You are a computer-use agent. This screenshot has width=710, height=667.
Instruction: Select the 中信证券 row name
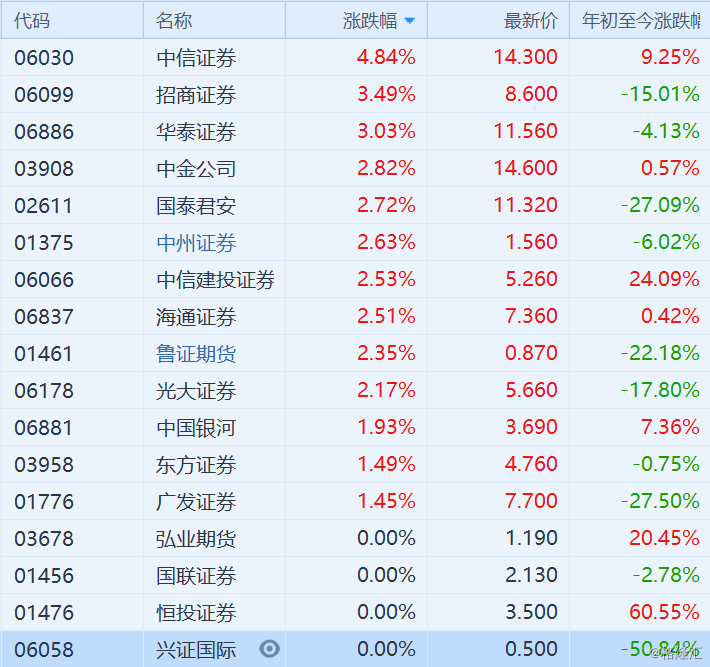coord(196,58)
